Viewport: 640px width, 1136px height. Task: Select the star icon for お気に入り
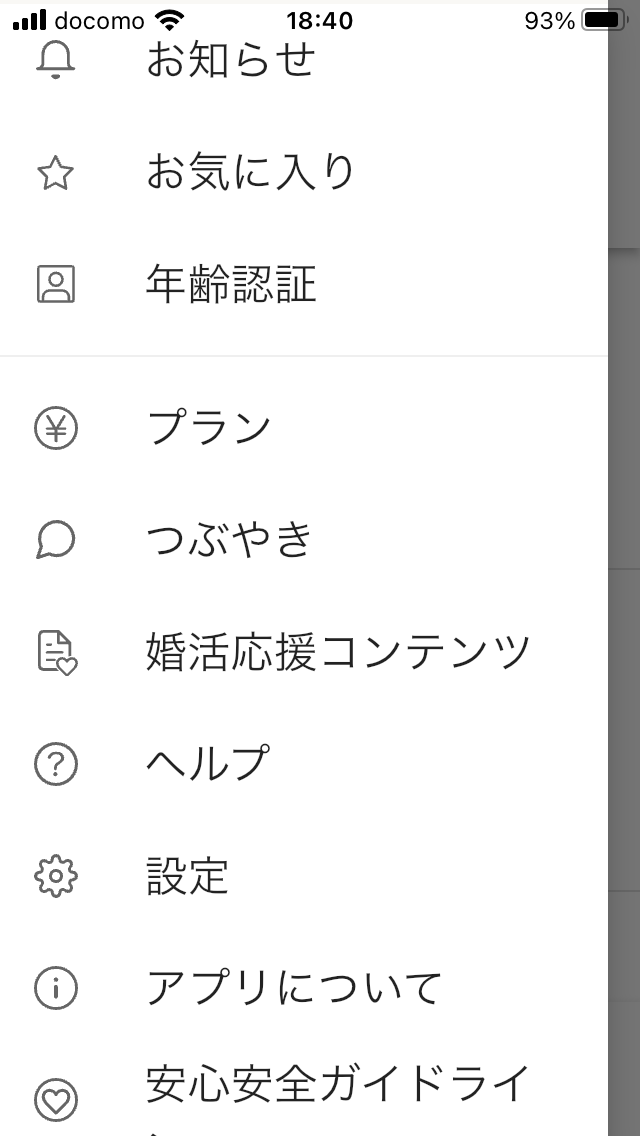[57, 172]
